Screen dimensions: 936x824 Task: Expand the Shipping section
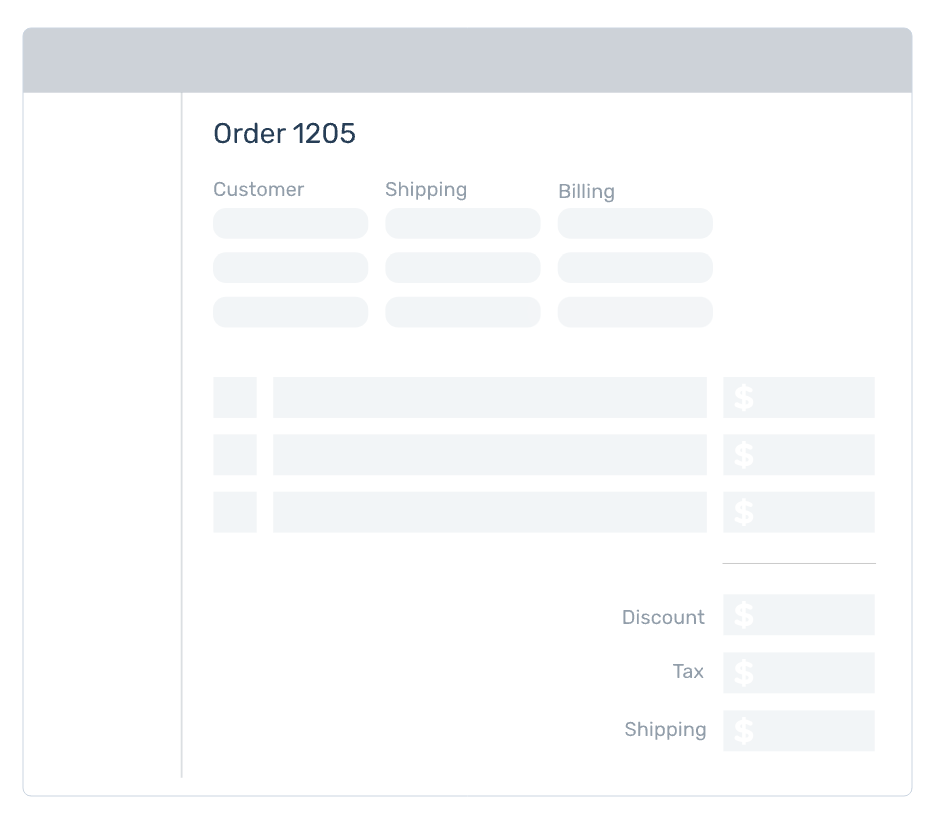click(x=426, y=189)
